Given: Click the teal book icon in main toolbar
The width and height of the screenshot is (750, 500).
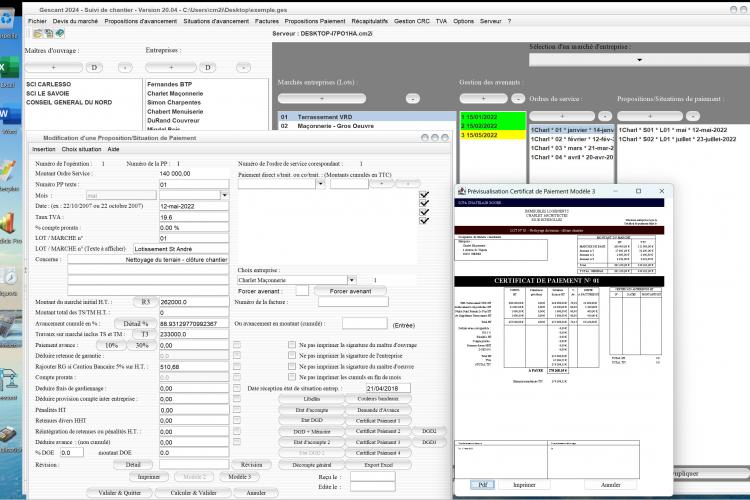Looking at the screenshot, I should [59, 33].
